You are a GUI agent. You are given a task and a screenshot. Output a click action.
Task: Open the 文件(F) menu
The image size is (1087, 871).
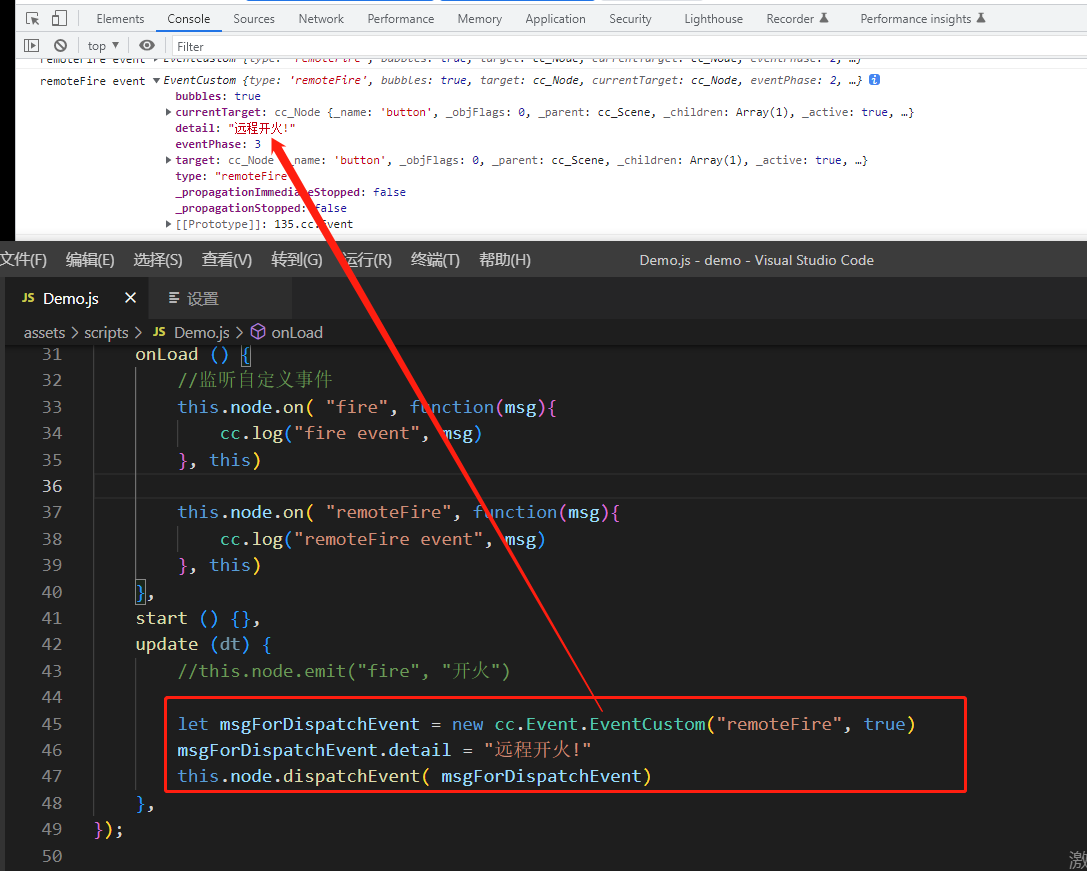(23, 260)
